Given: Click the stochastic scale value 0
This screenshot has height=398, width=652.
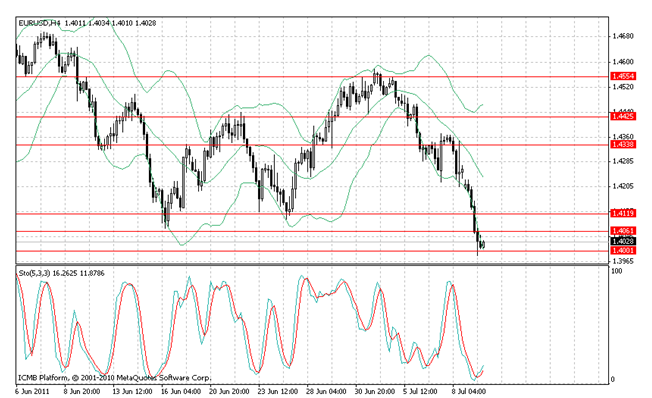Looking at the screenshot, I should tap(612, 379).
